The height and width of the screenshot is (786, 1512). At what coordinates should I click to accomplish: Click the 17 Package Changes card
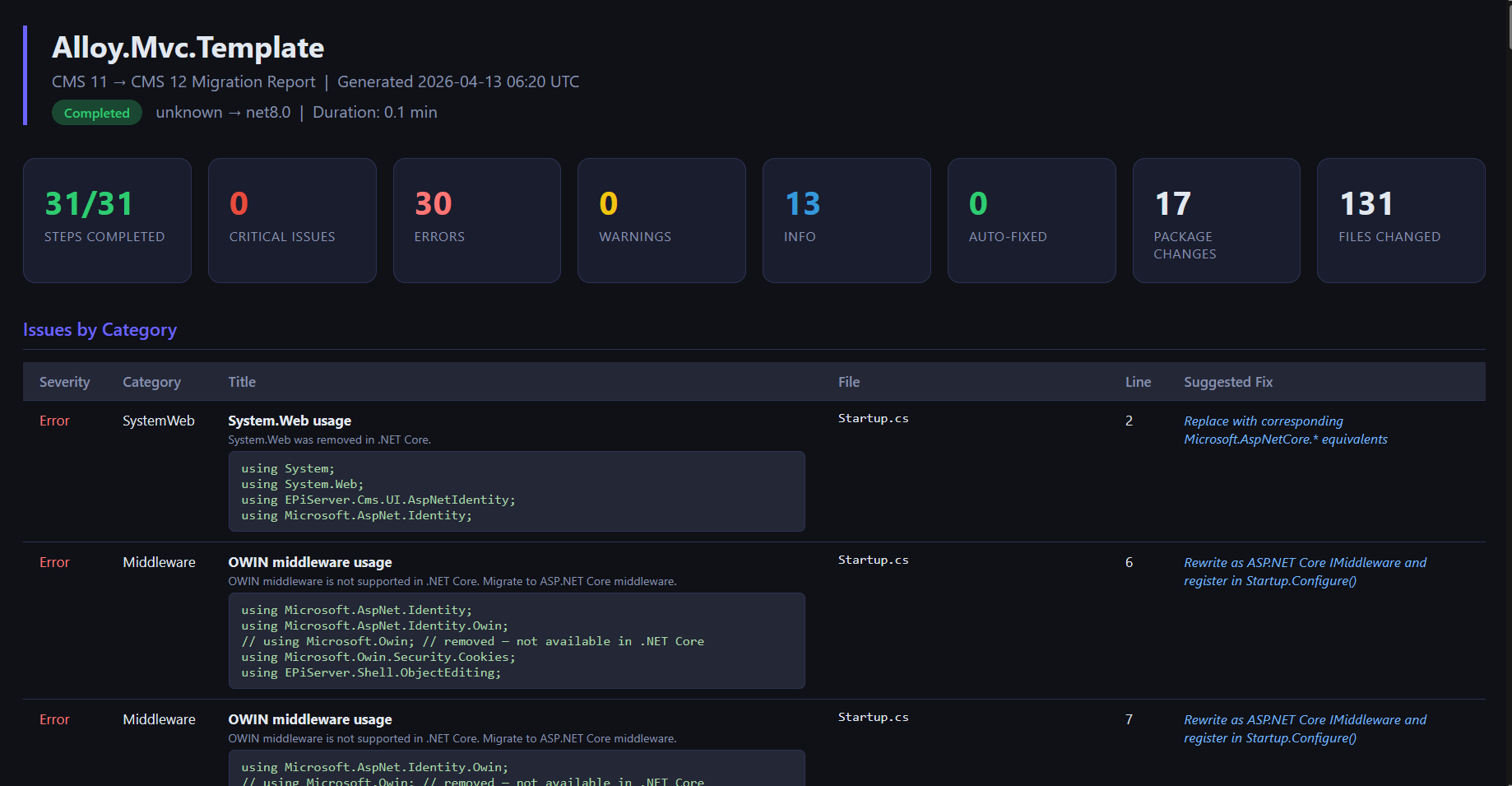point(1217,220)
